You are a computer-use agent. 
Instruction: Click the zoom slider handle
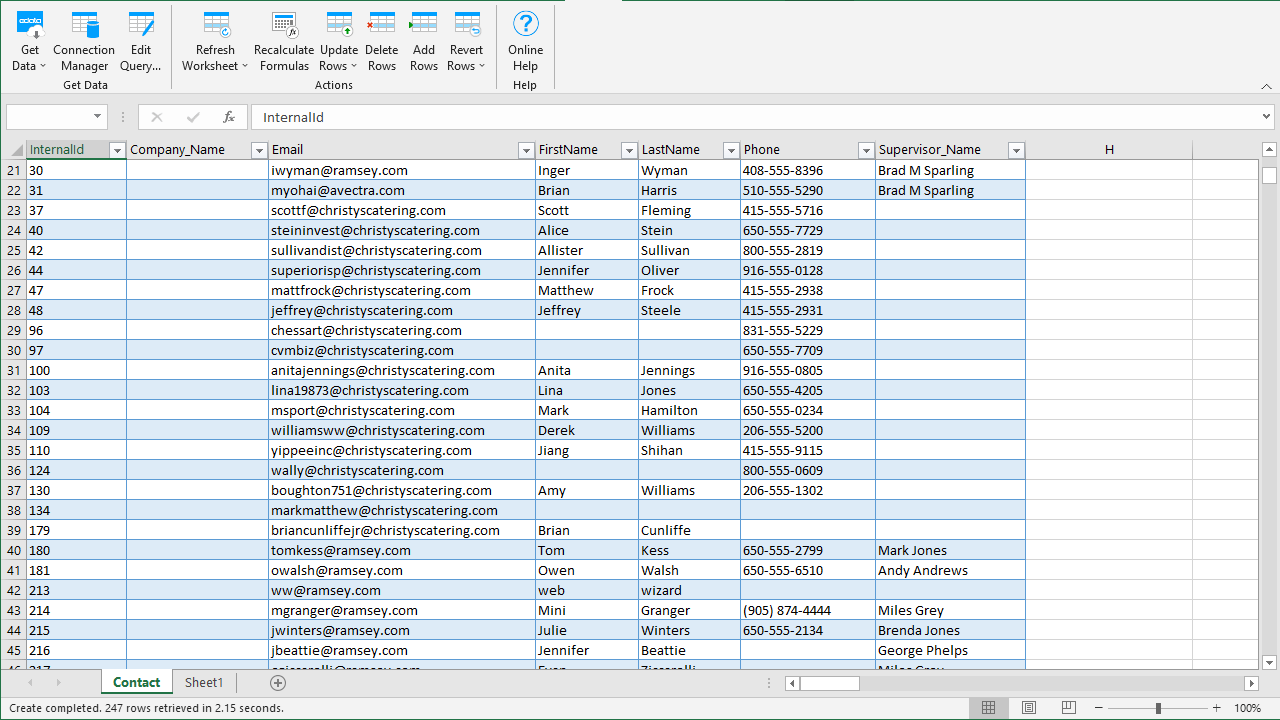pos(1158,708)
